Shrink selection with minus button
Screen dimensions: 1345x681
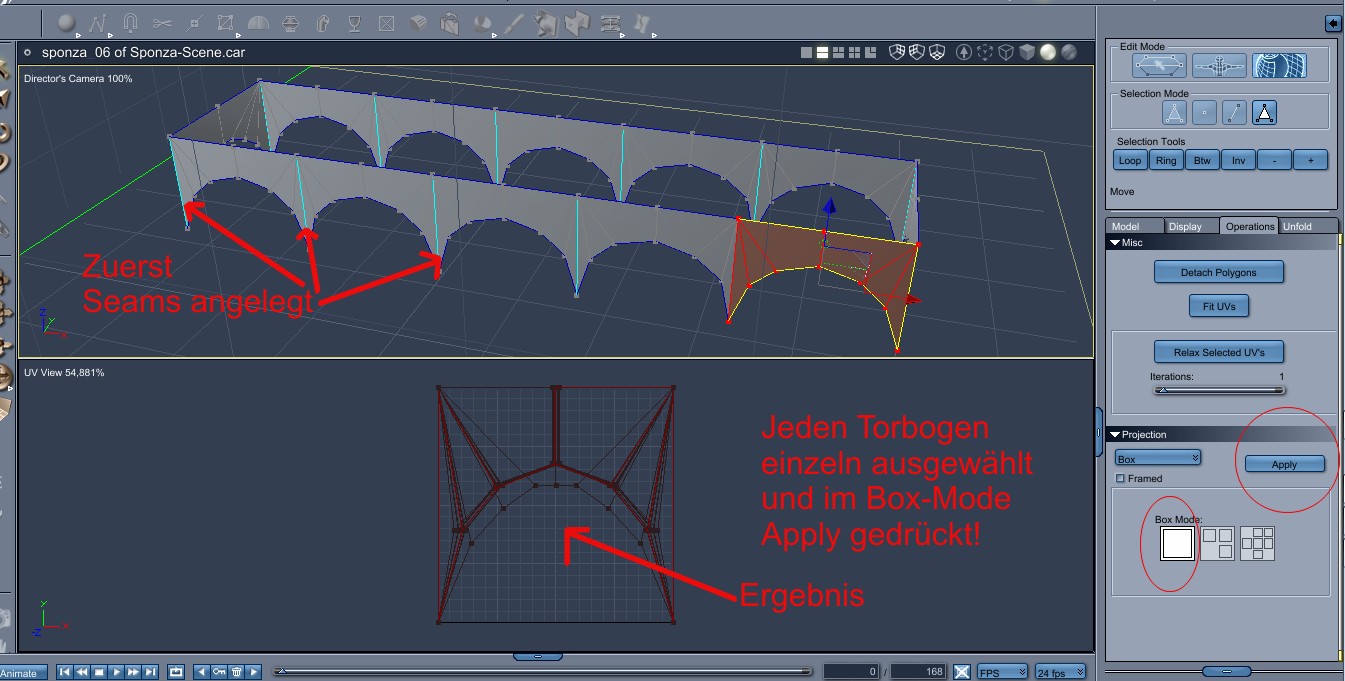(x=1274, y=160)
